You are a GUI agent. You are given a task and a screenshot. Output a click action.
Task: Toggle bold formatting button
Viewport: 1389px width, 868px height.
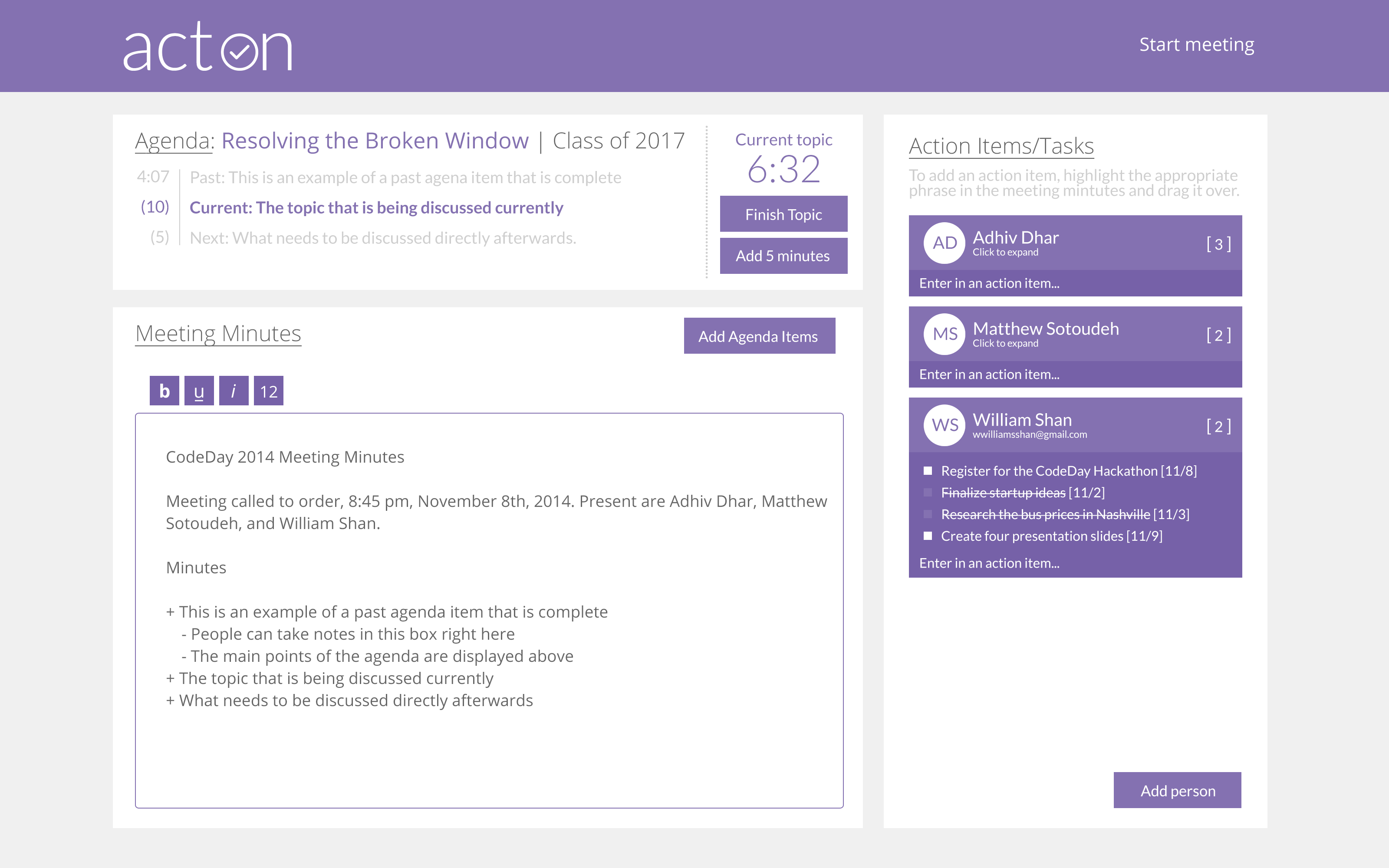point(164,391)
